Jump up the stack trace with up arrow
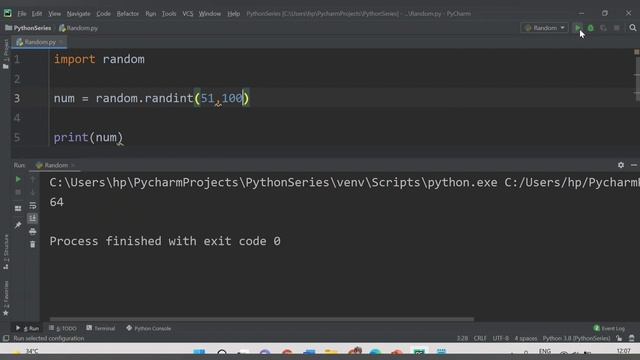 click(x=33, y=179)
